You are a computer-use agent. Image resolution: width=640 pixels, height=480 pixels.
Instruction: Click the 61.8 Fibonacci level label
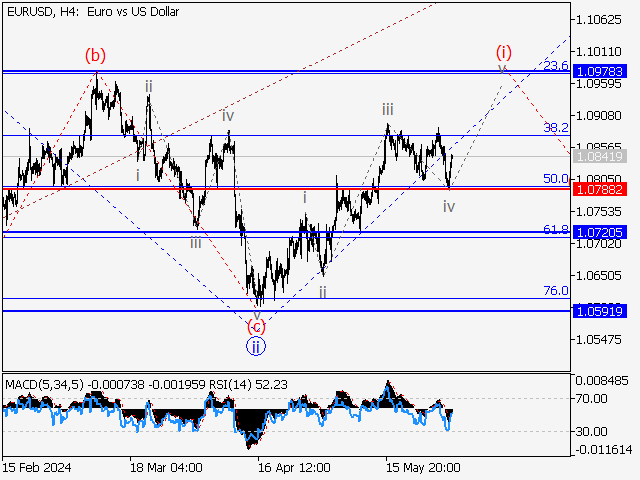pyautogui.click(x=556, y=229)
